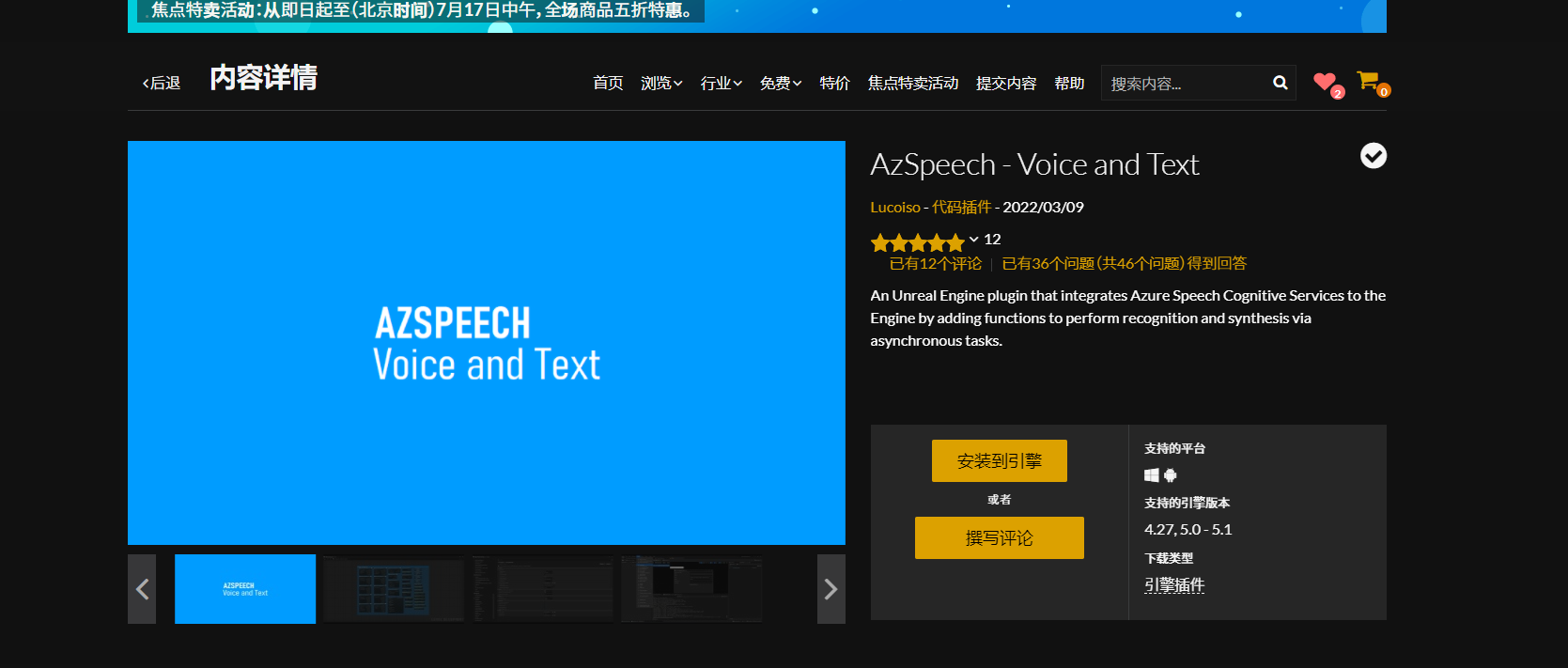The image size is (1568, 668).
Task: Expand the 行业 dropdown menu
Action: 722,83
